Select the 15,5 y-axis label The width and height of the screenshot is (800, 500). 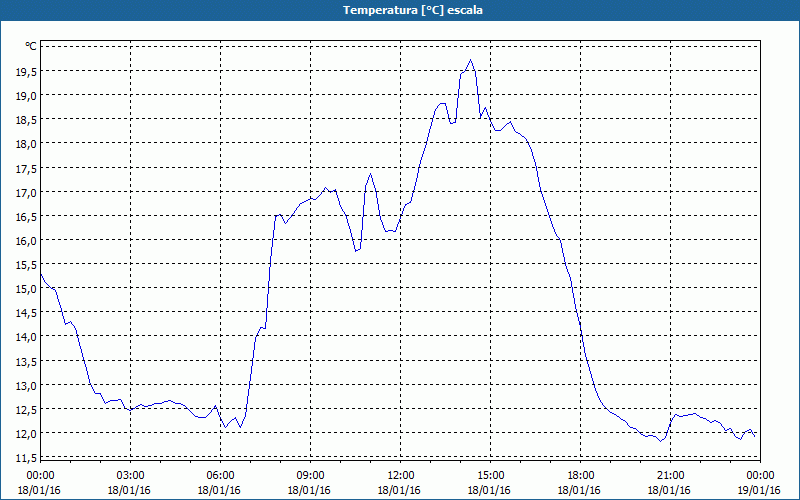coord(26,265)
